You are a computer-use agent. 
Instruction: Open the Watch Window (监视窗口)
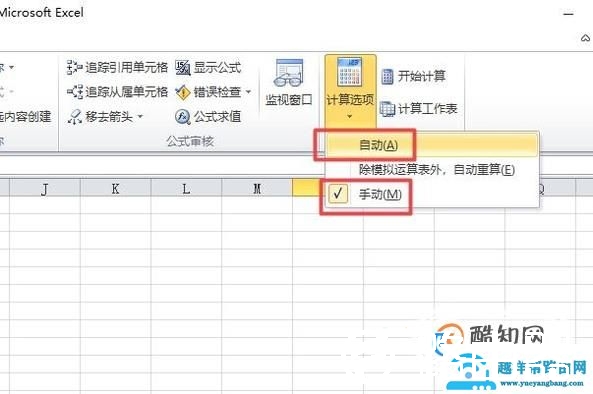coord(289,83)
